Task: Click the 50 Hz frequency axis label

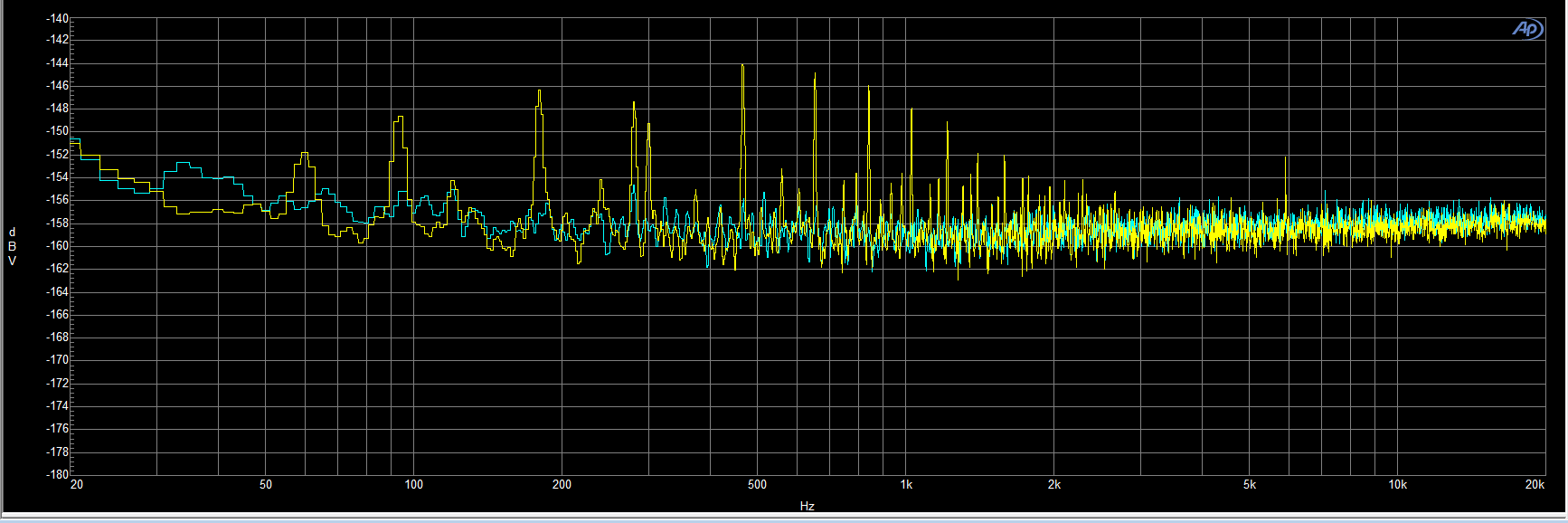Action: point(266,485)
